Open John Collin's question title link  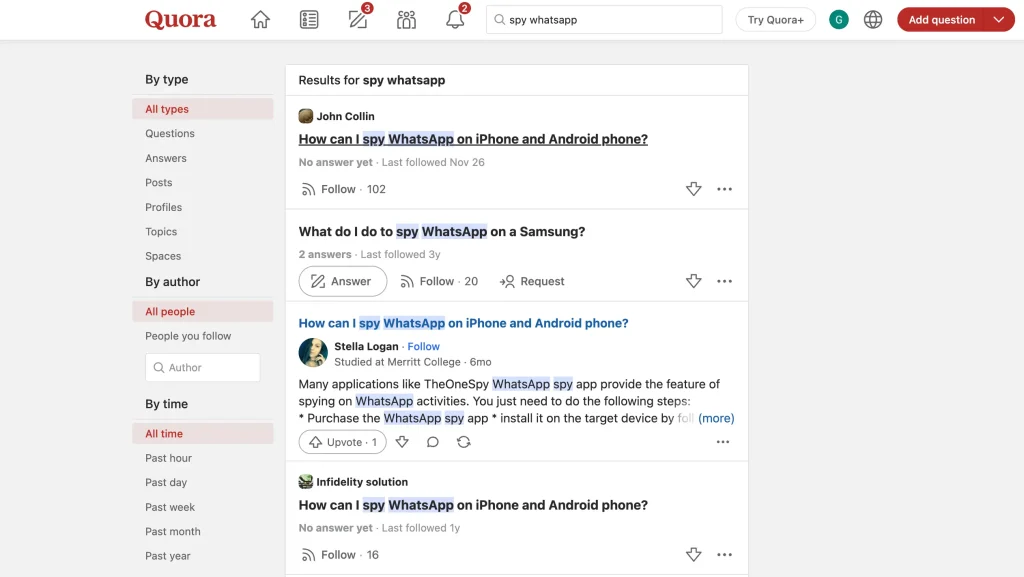tap(473, 139)
